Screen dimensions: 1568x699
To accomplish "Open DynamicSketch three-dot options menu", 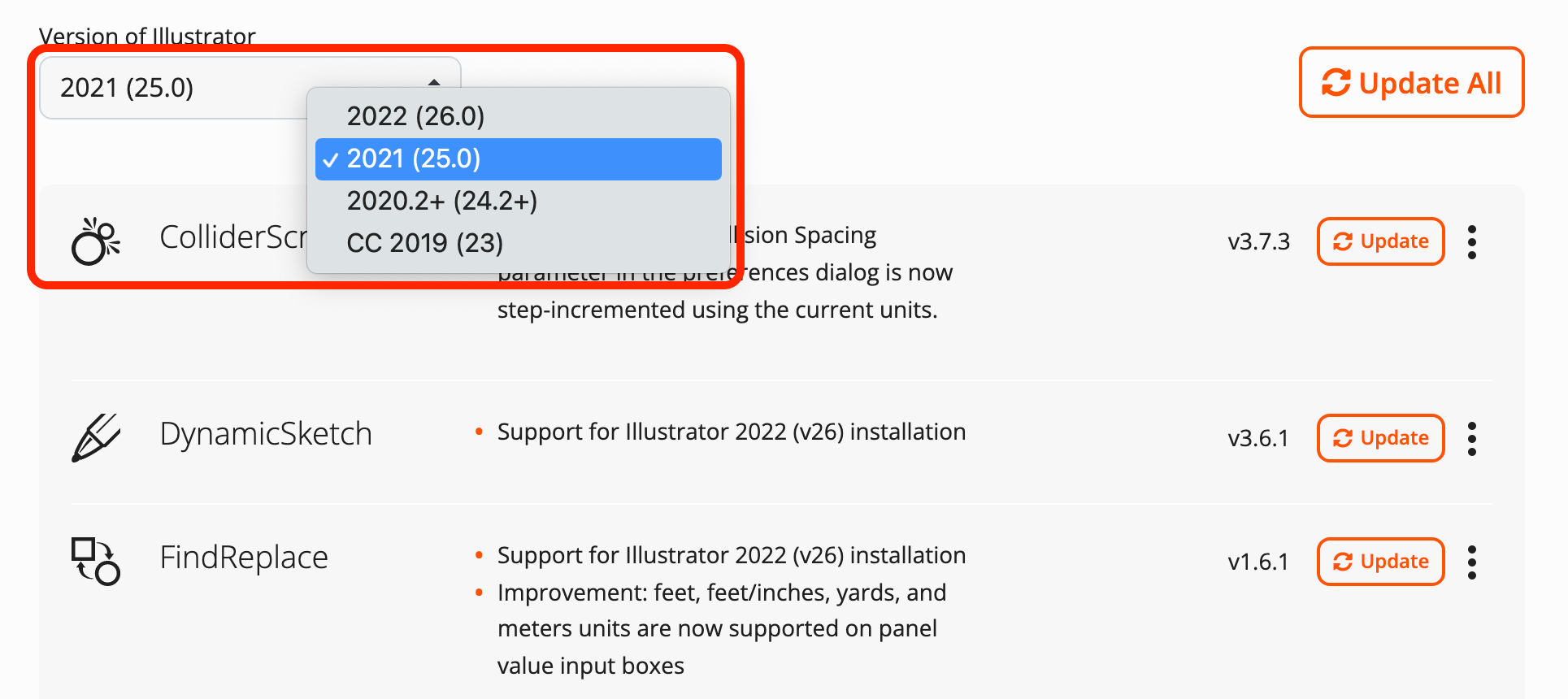I will tap(1471, 439).
